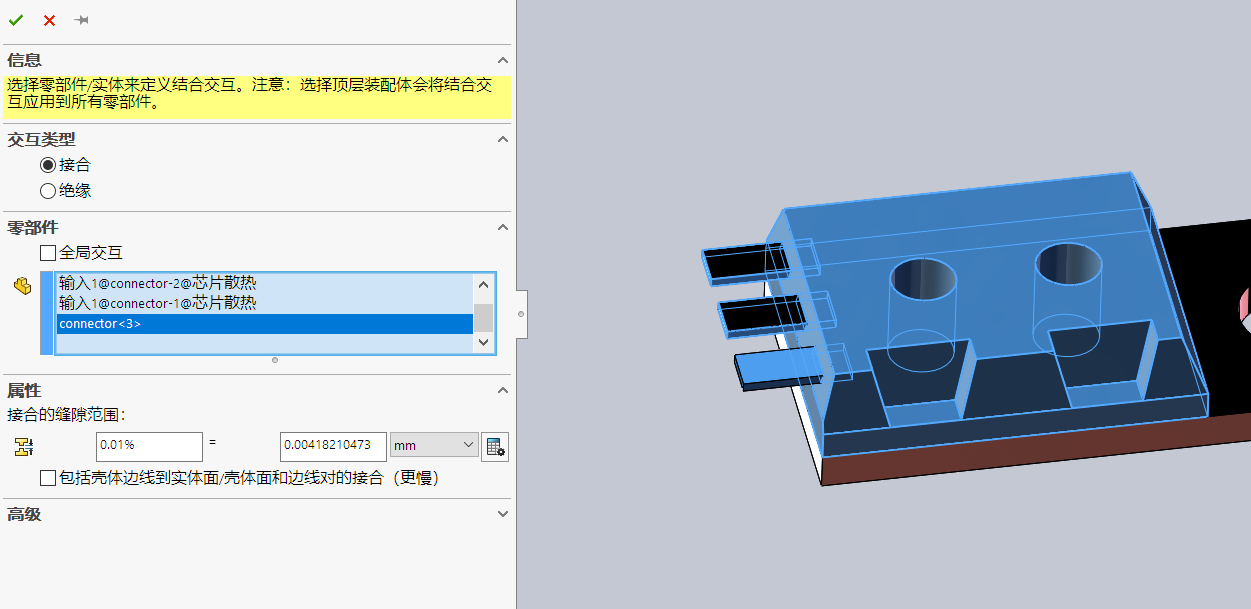Click the panel splitter collapse handle
The width and height of the screenshot is (1251, 609).
(521, 315)
